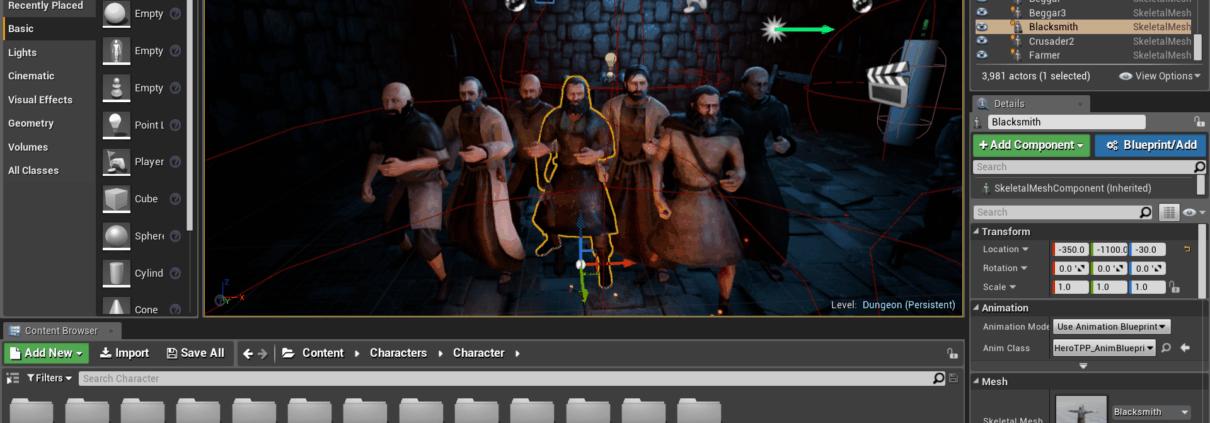Toggle the sources panel in Content Browser

click(14, 378)
